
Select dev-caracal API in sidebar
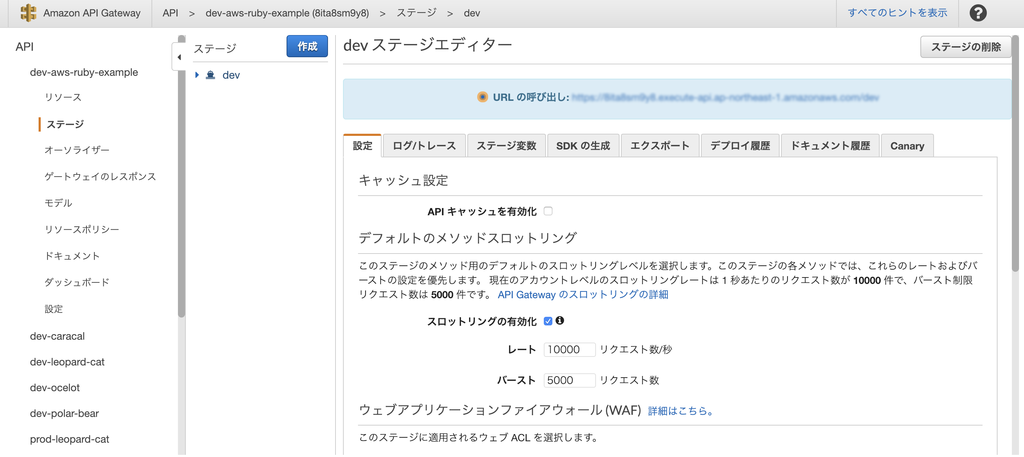tap(57, 336)
